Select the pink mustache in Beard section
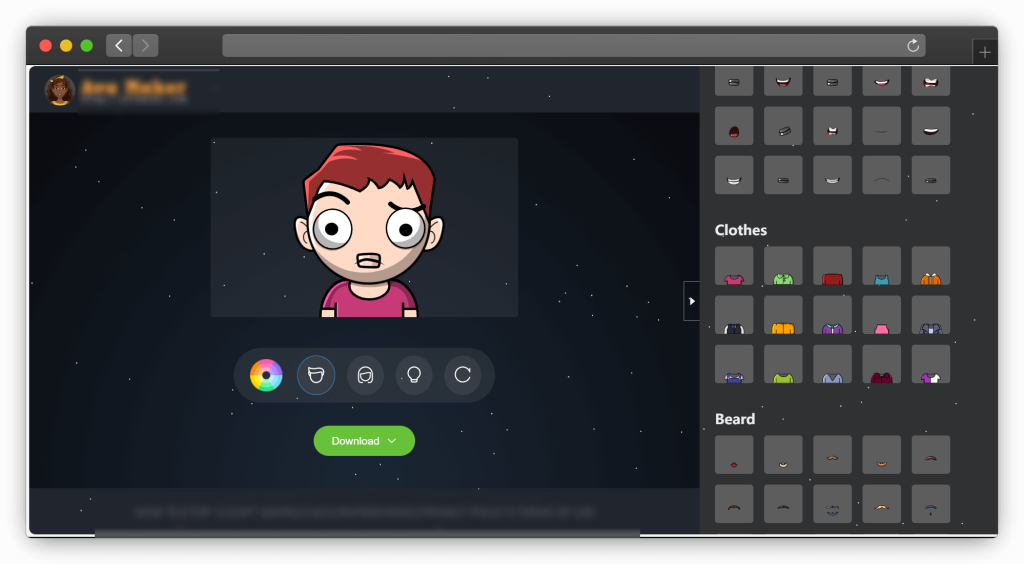The image size is (1024, 564). 930,455
